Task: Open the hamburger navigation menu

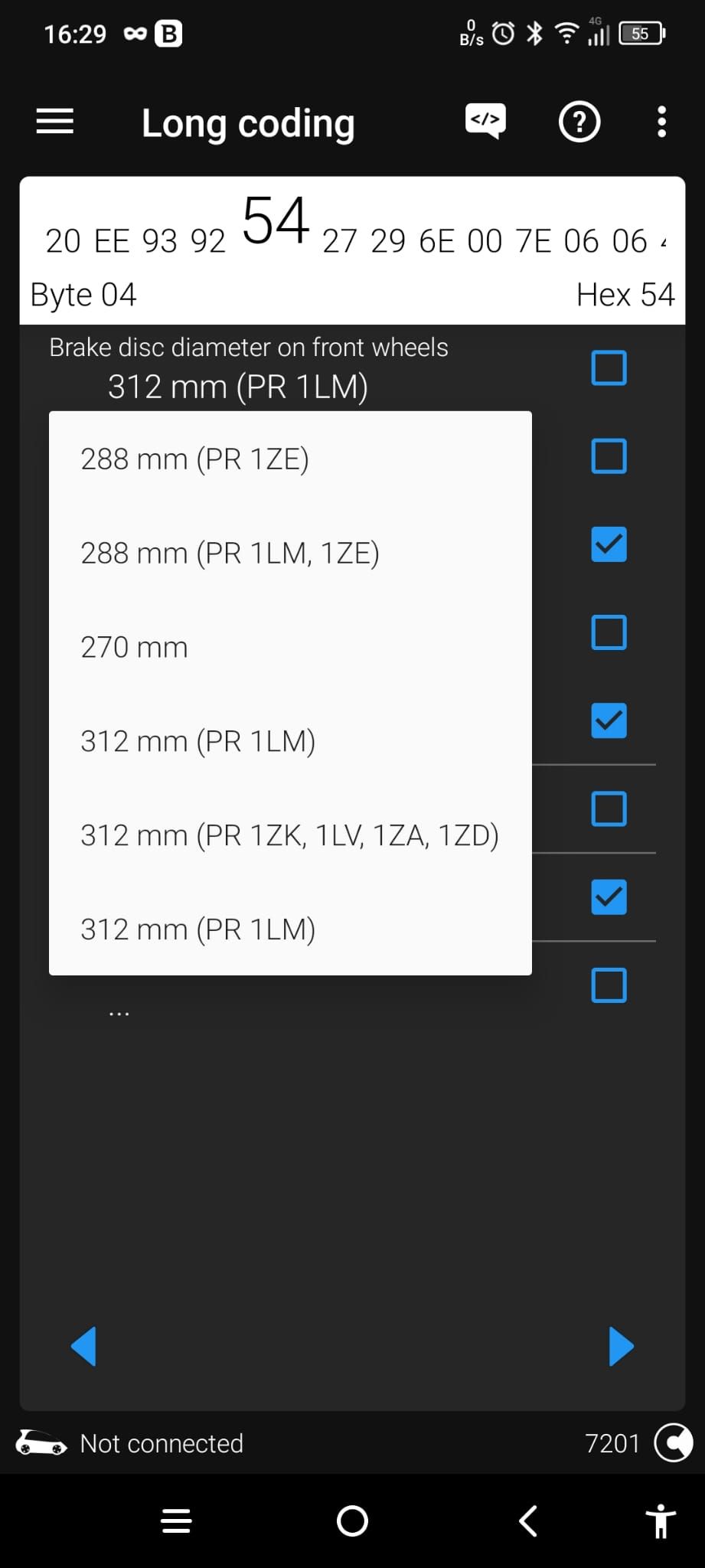Action: coord(55,122)
